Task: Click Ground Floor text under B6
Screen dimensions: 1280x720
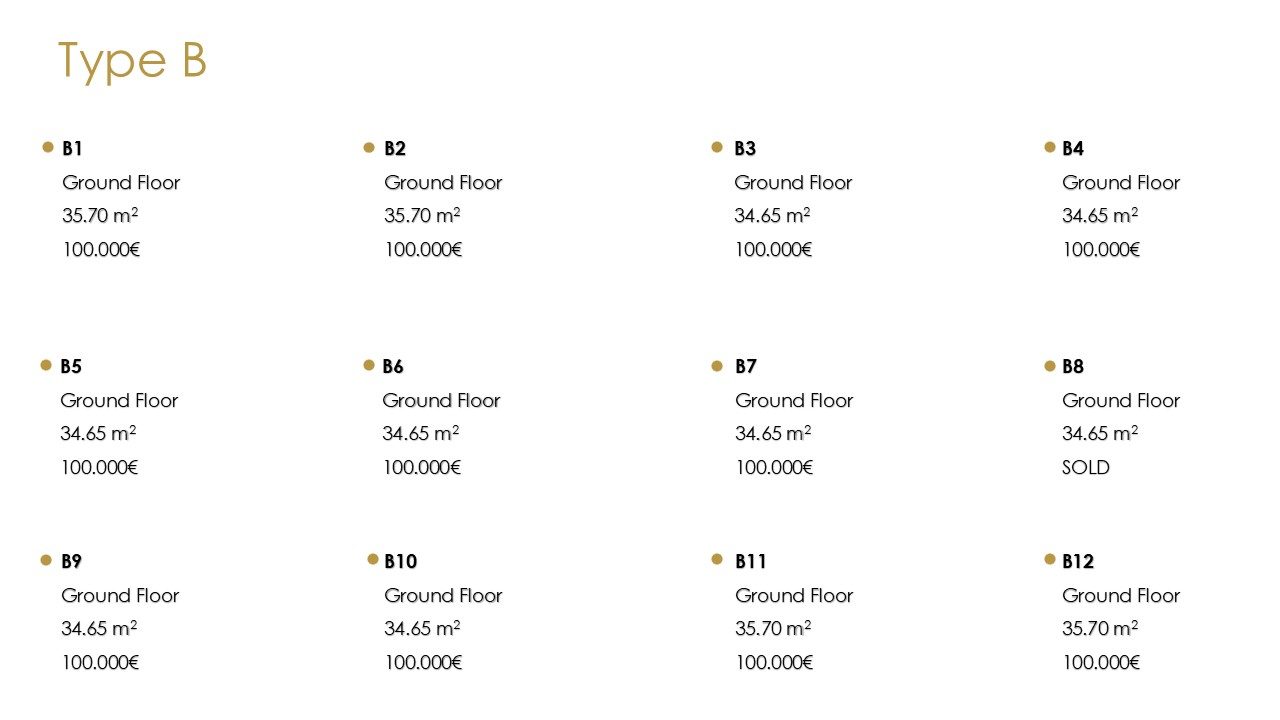Action: [441, 401]
